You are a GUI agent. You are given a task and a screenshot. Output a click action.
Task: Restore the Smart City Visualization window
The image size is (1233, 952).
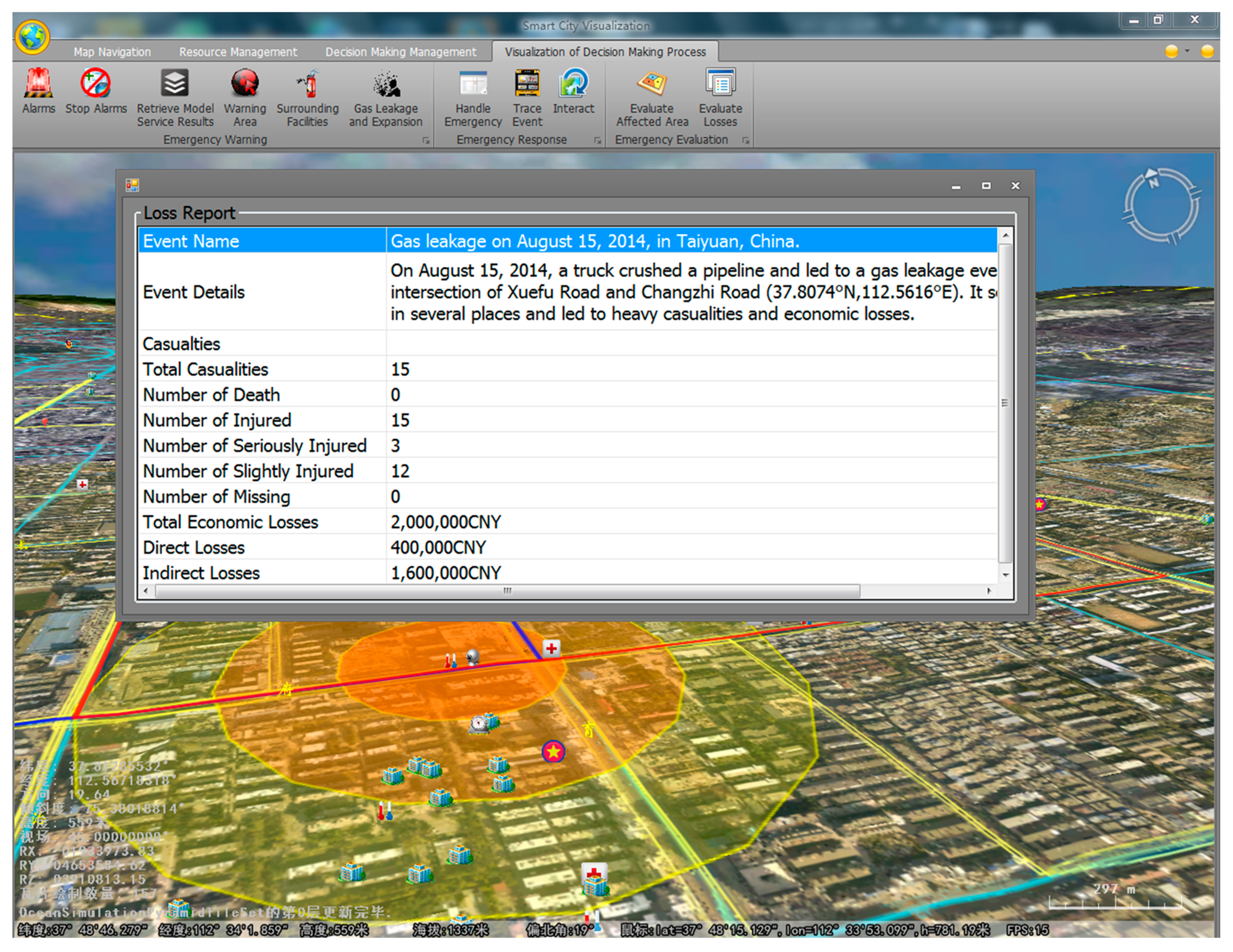point(1158,20)
